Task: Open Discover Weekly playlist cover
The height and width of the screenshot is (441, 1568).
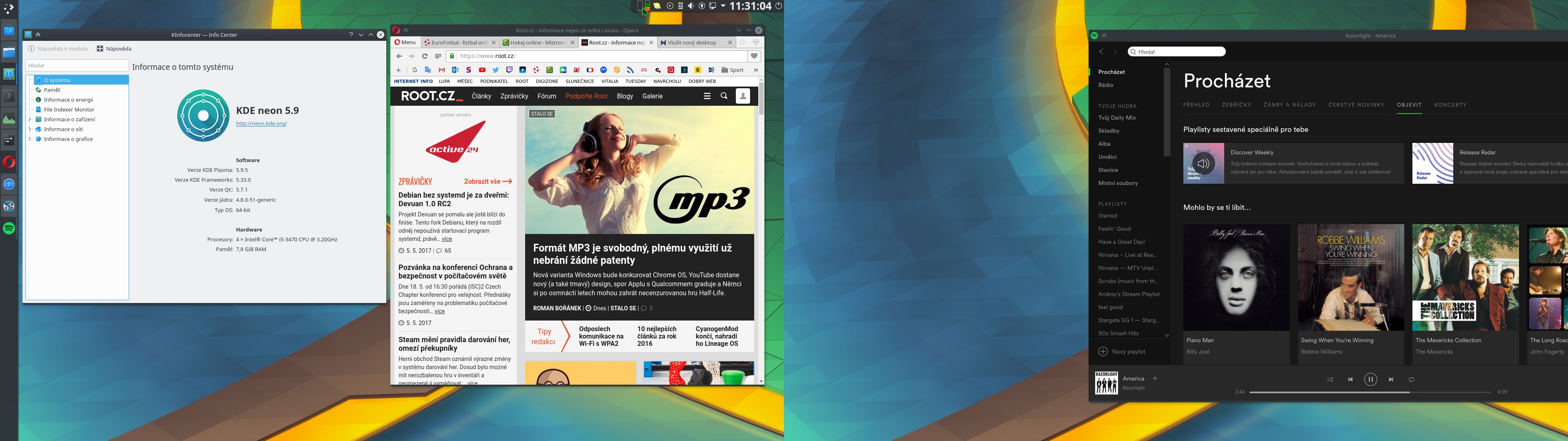Action: click(x=1203, y=163)
